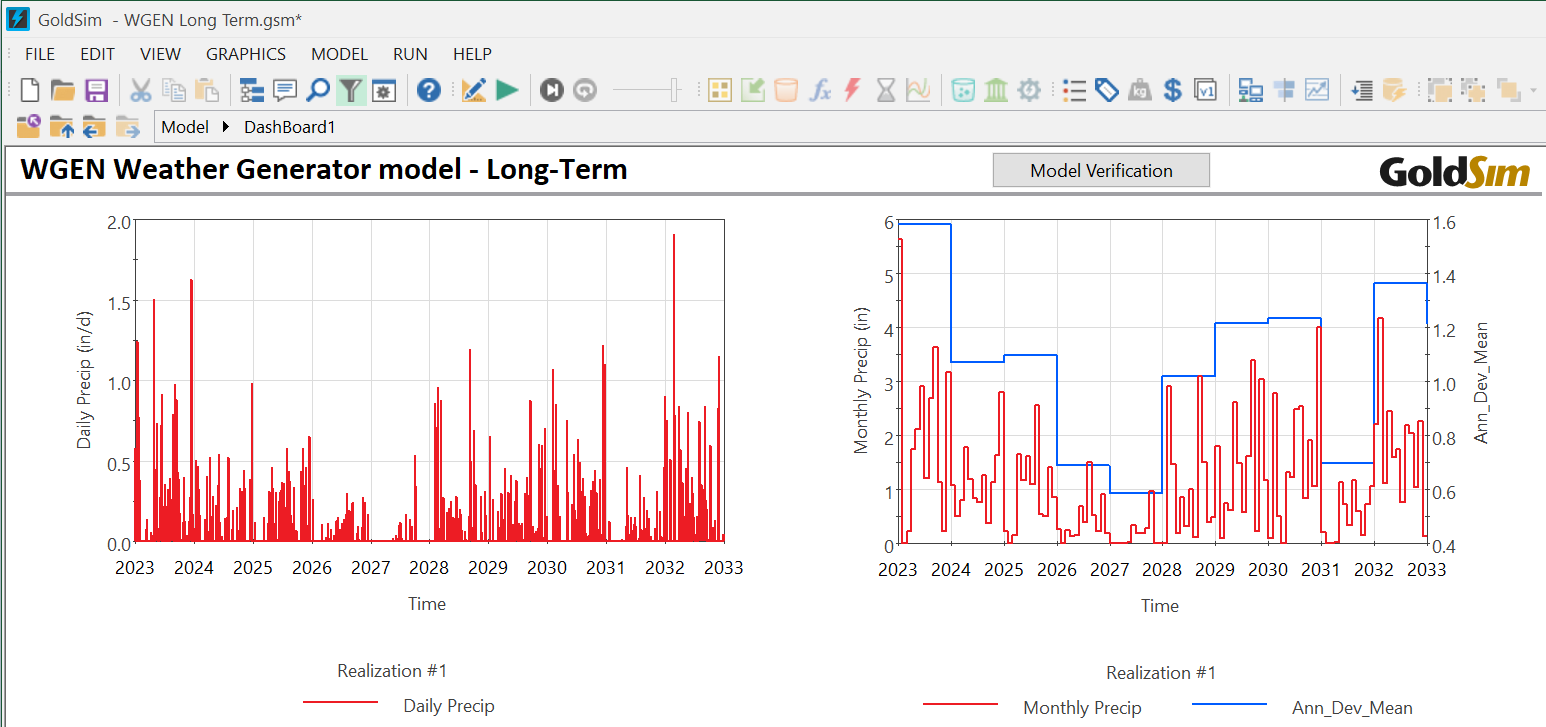
Task: Open the EDIT menu
Action: coord(98,54)
